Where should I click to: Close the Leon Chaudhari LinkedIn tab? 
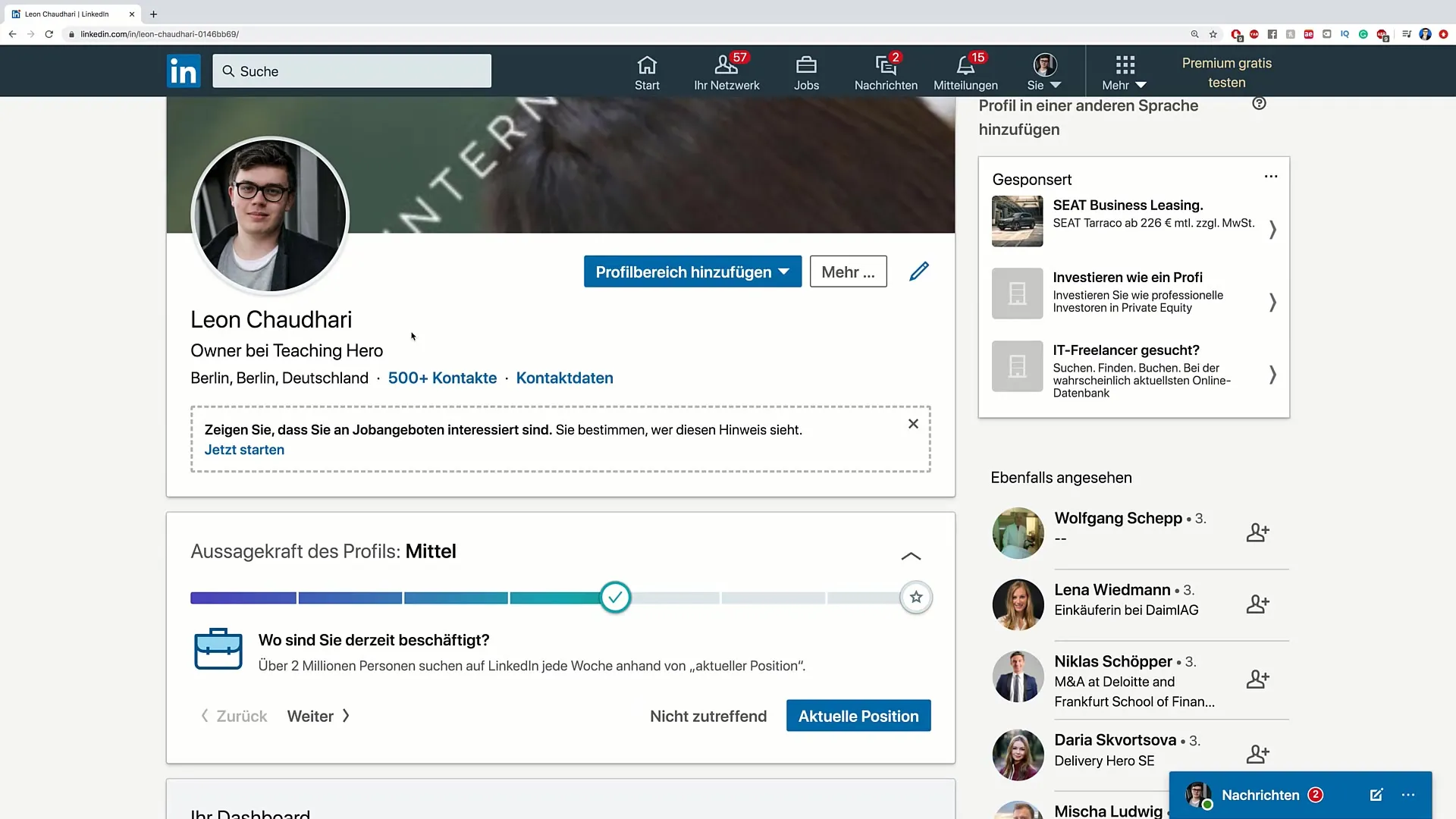131,14
